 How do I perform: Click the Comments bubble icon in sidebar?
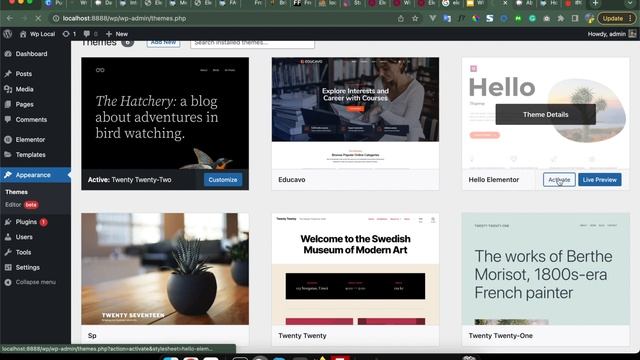(8, 119)
